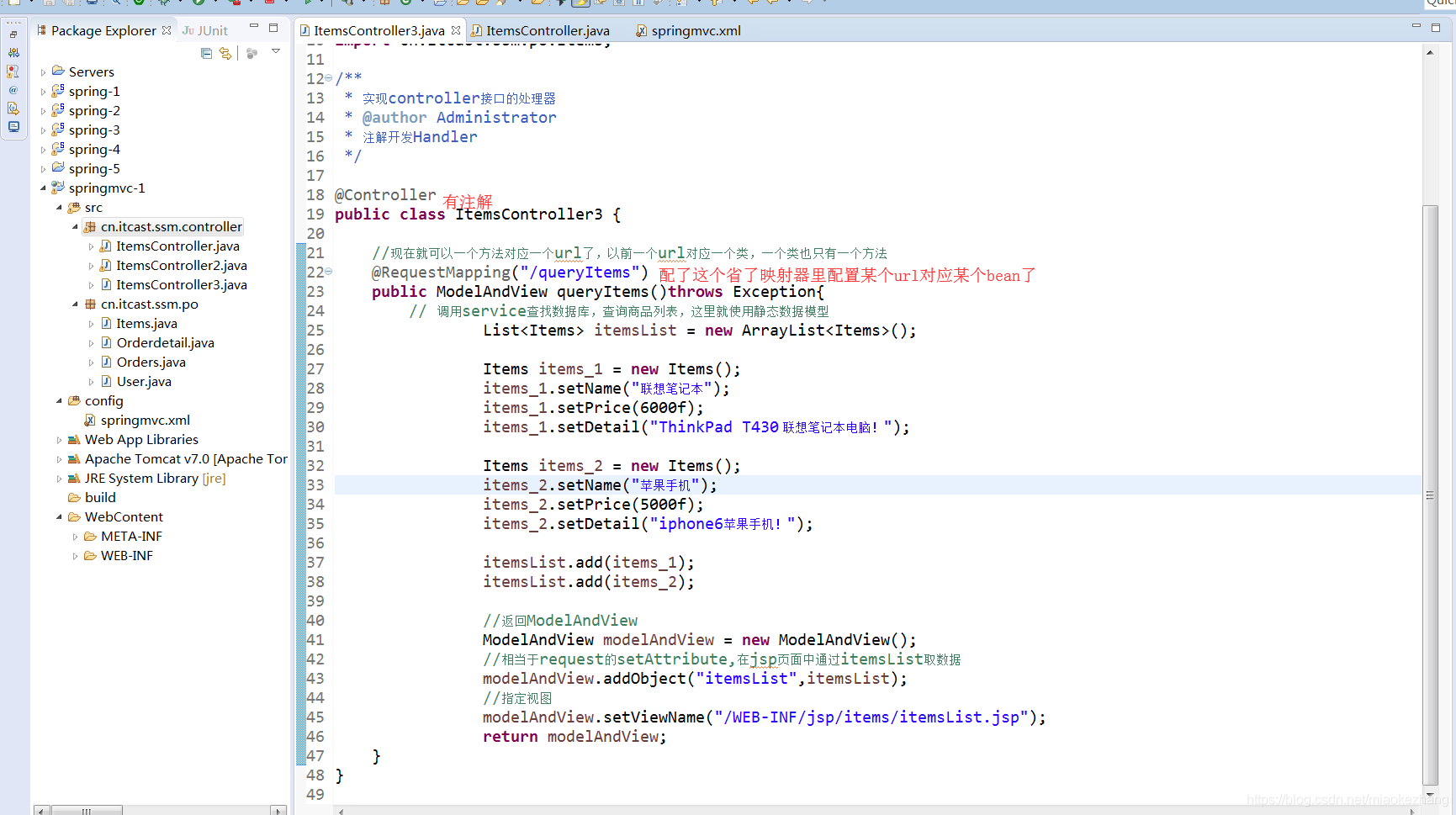Open the Declaration view icon in left trim

tap(13, 108)
